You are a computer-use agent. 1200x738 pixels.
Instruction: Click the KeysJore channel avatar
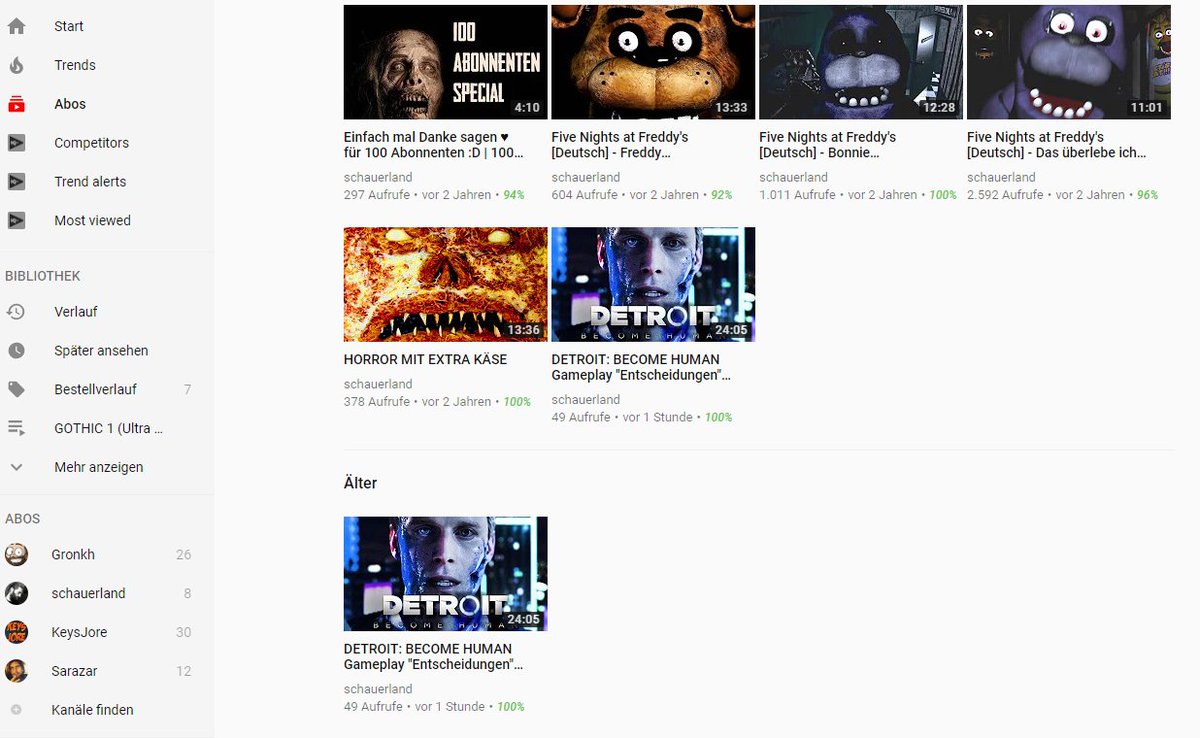[x=16, y=632]
